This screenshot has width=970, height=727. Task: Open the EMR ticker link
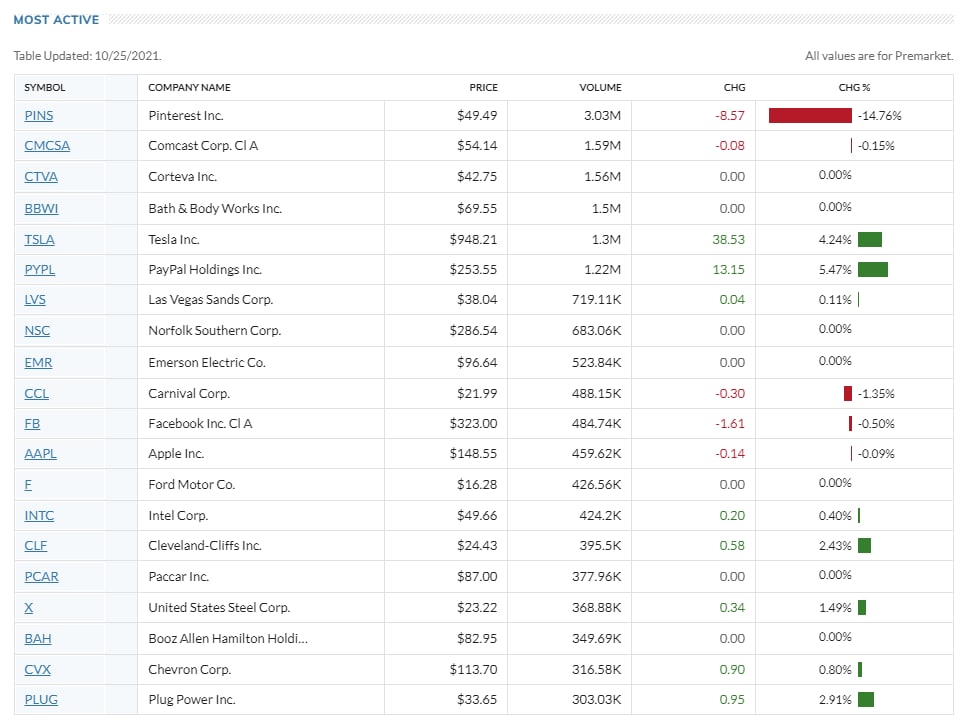38,363
